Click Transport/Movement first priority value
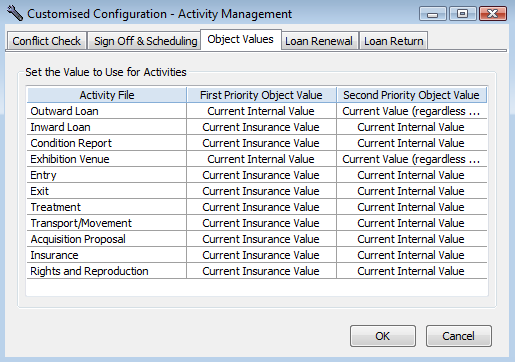 261,223
